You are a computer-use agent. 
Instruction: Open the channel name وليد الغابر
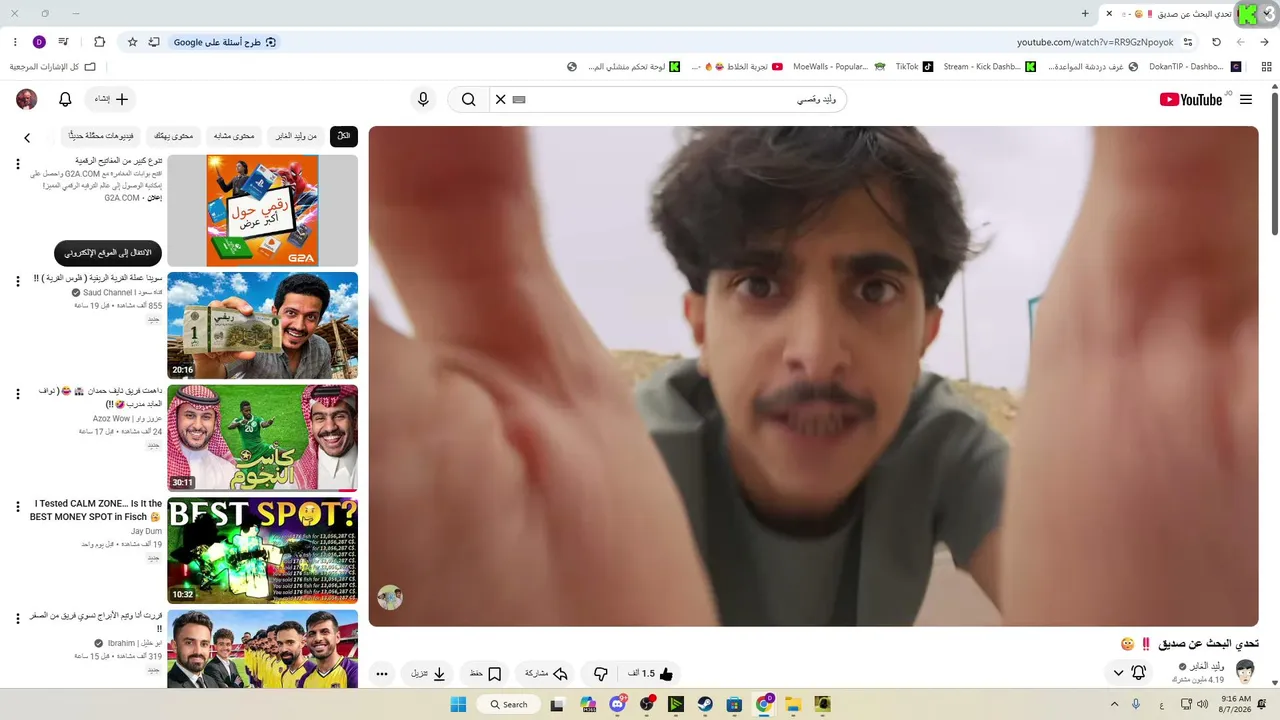1206,666
